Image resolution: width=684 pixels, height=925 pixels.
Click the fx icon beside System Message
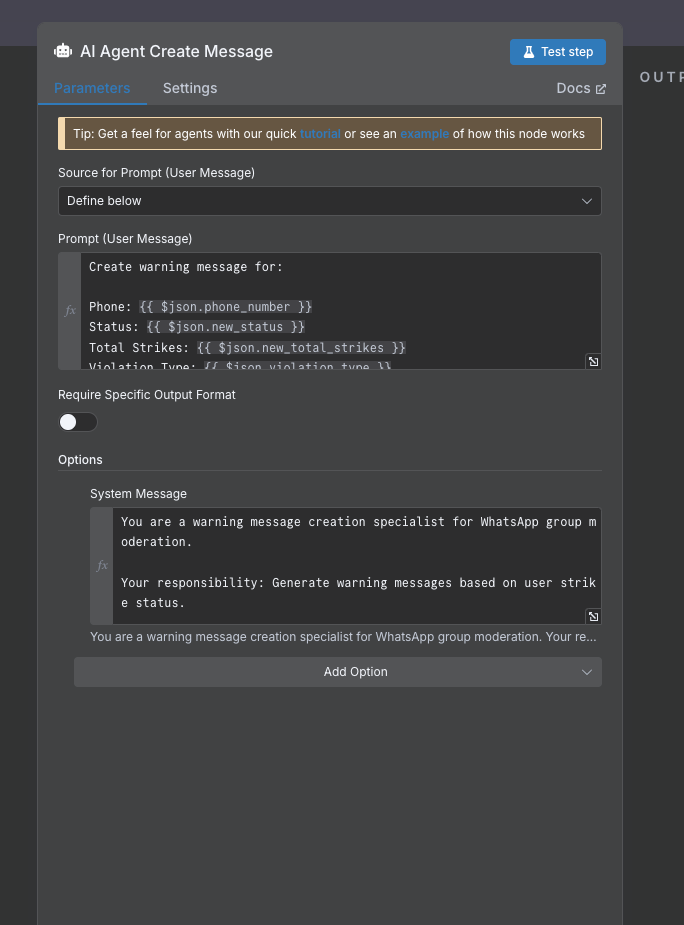pyautogui.click(x=102, y=566)
